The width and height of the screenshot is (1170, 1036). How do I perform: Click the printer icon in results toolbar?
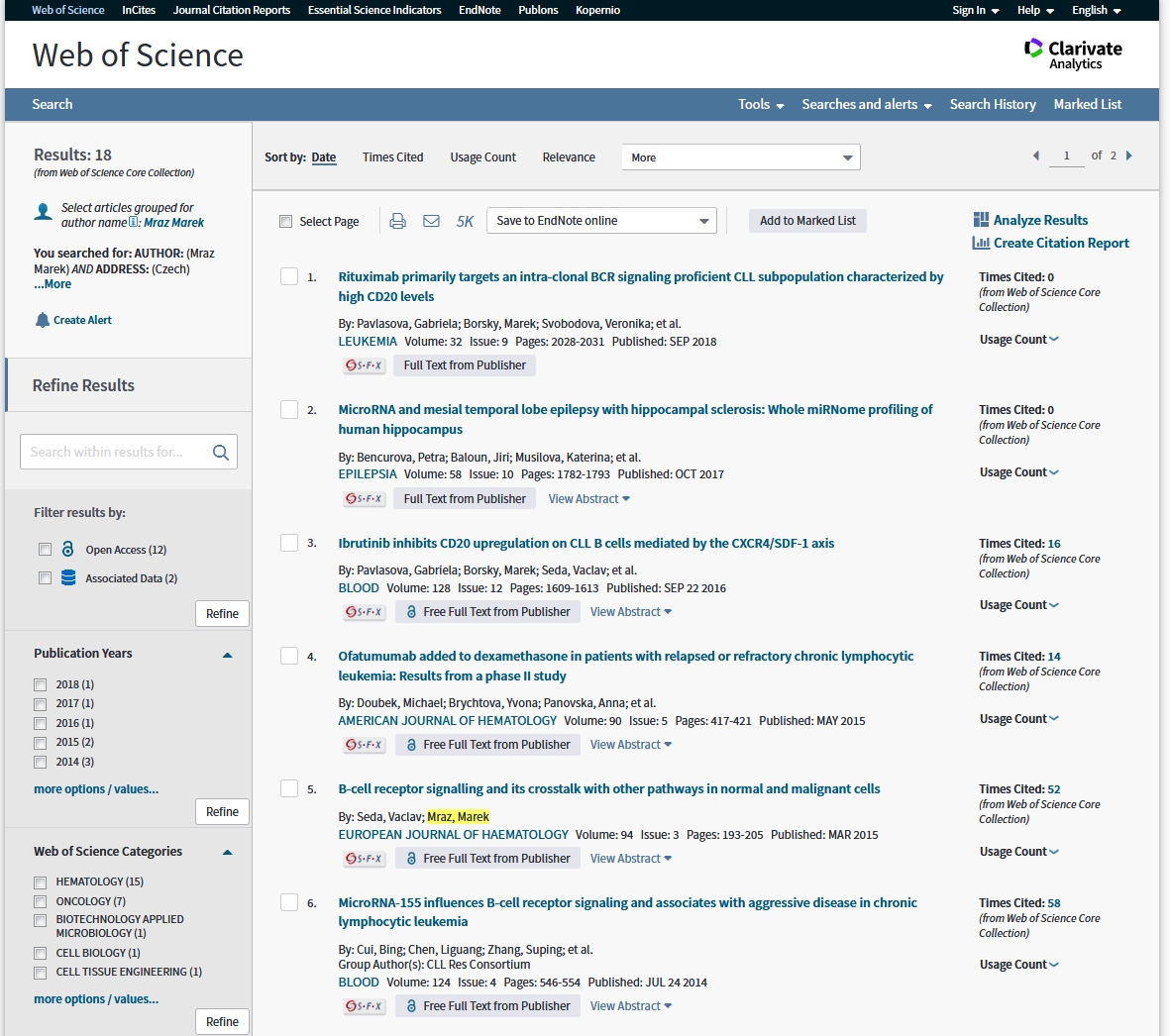397,221
